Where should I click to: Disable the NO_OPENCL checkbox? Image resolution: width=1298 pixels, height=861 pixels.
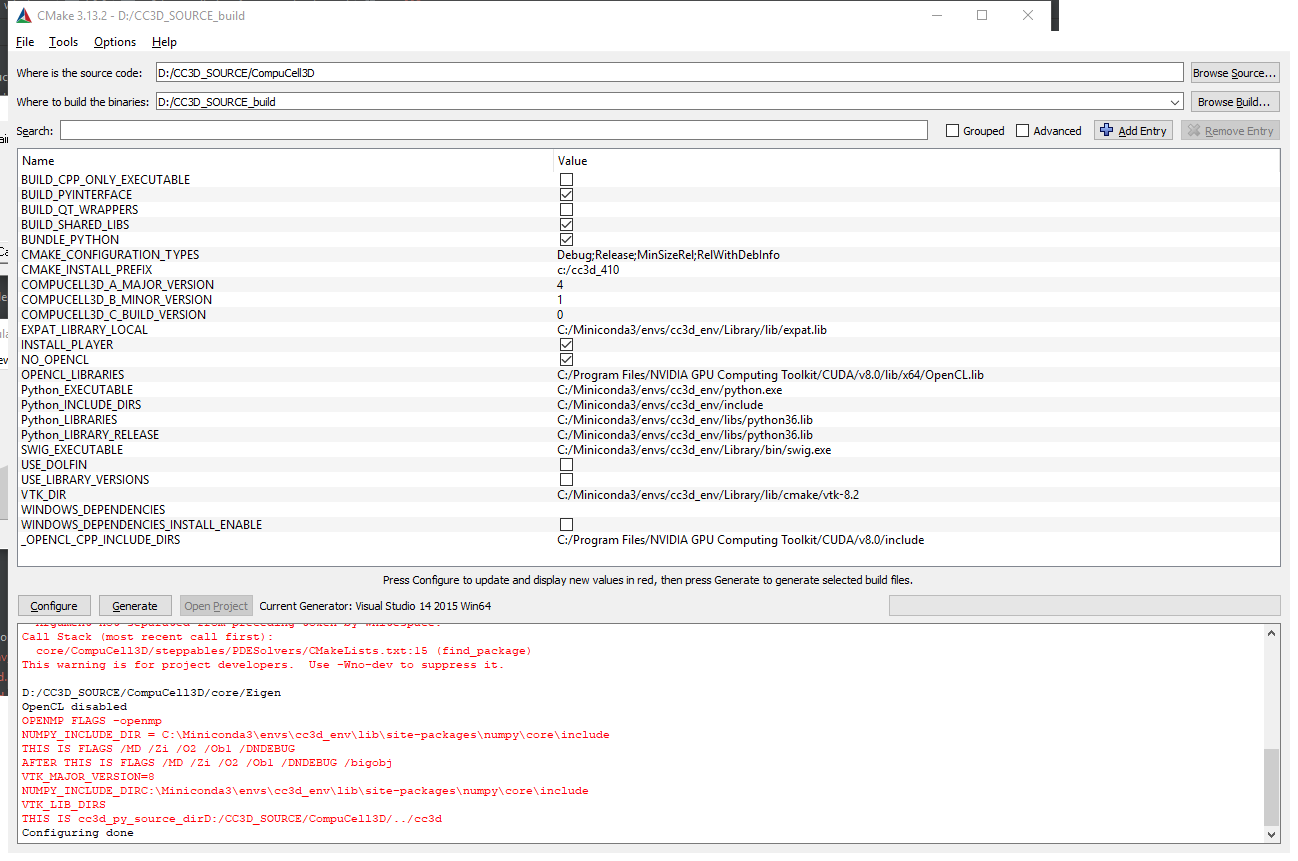tap(566, 360)
